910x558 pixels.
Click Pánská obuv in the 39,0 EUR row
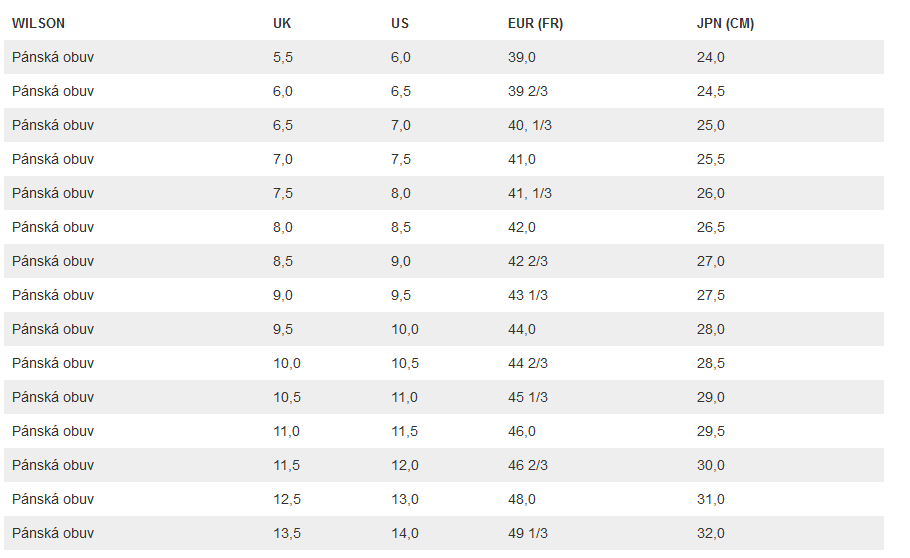(x=53, y=57)
